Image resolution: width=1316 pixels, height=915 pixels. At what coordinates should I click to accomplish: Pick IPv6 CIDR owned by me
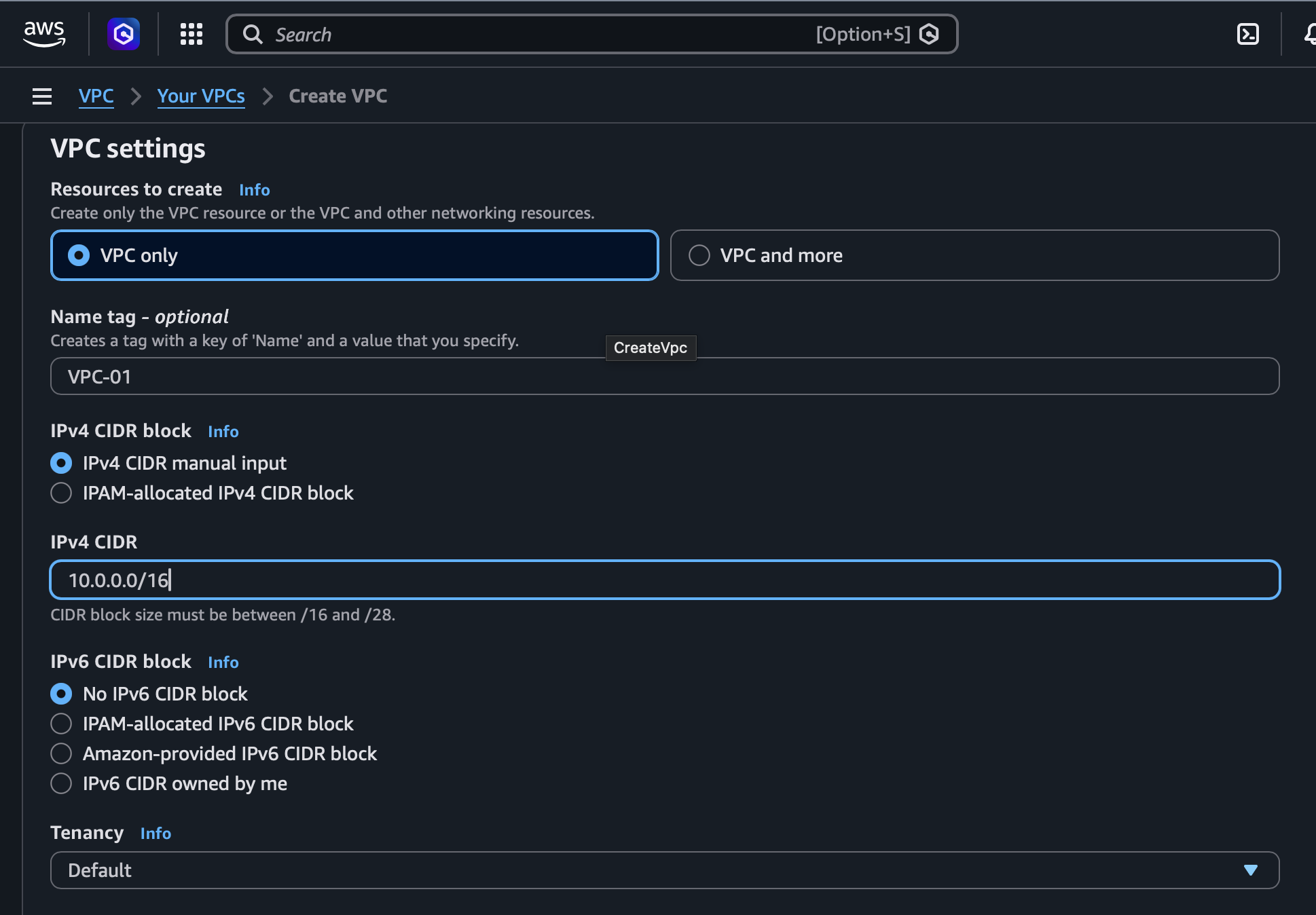[61, 783]
